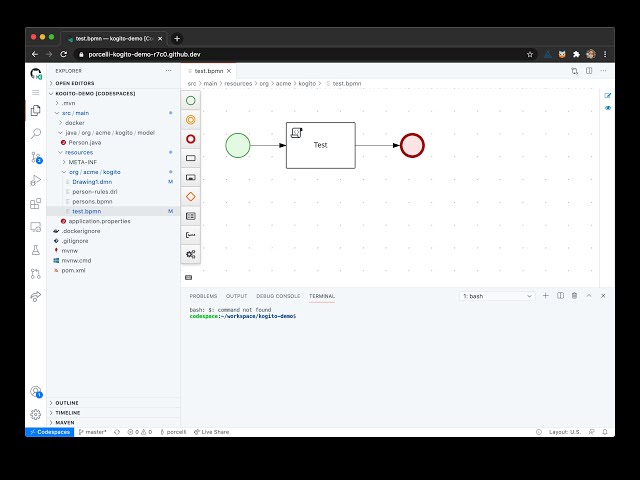The height and width of the screenshot is (480, 640).
Task: Select the Custom Tasks gears palette icon
Action: coord(191,254)
